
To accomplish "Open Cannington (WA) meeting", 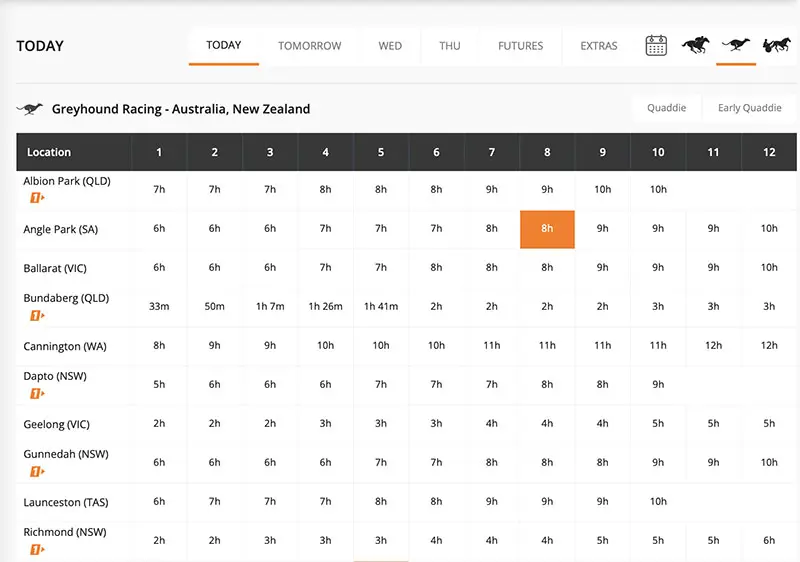I will (x=65, y=346).
